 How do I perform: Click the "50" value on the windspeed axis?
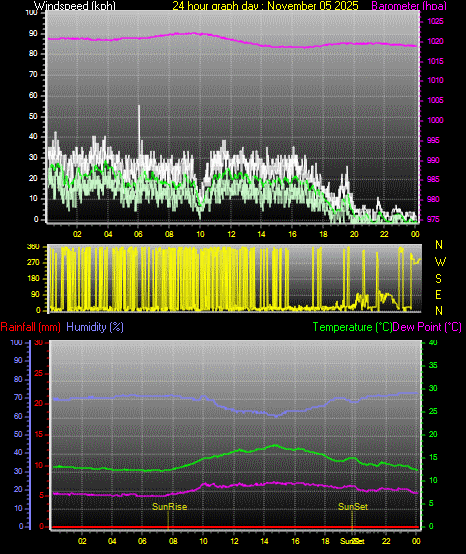pos(33,116)
